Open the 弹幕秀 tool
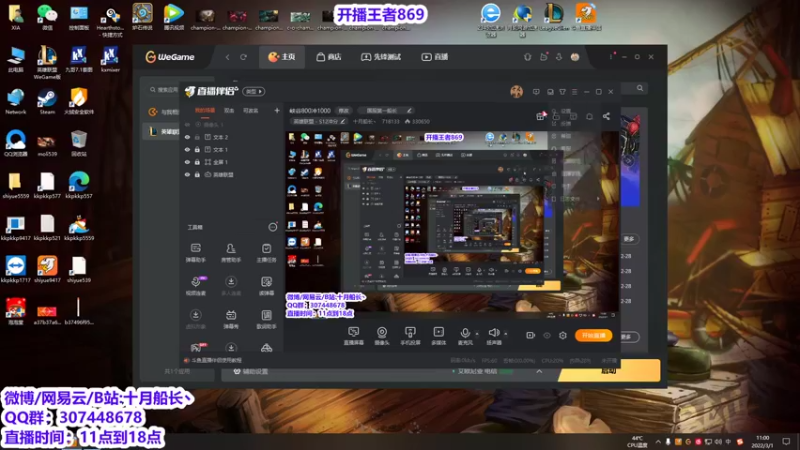800x450 pixels. click(231, 319)
